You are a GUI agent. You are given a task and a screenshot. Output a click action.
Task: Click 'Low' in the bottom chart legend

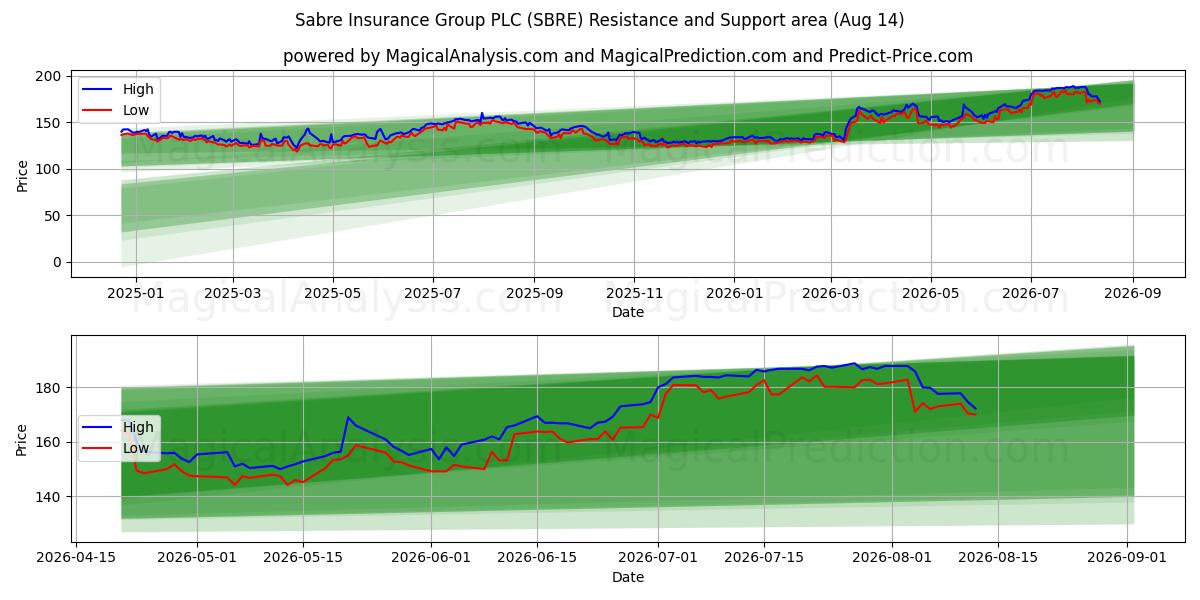tap(135, 448)
